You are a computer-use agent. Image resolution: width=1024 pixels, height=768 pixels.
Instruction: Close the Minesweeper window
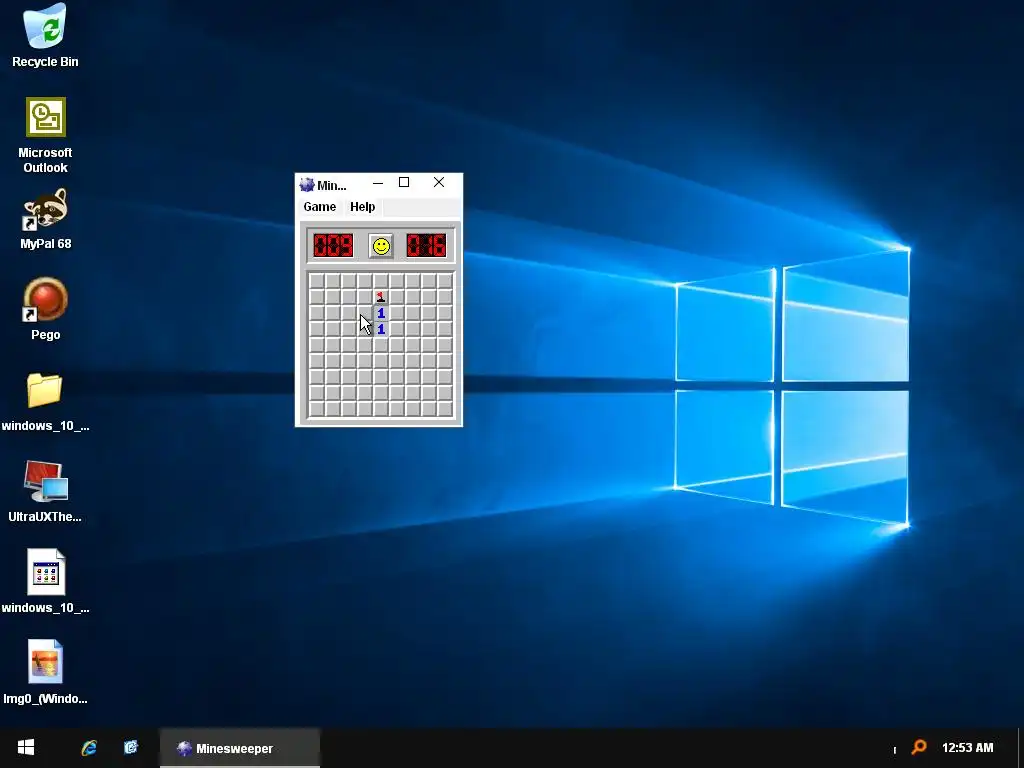[x=439, y=183]
